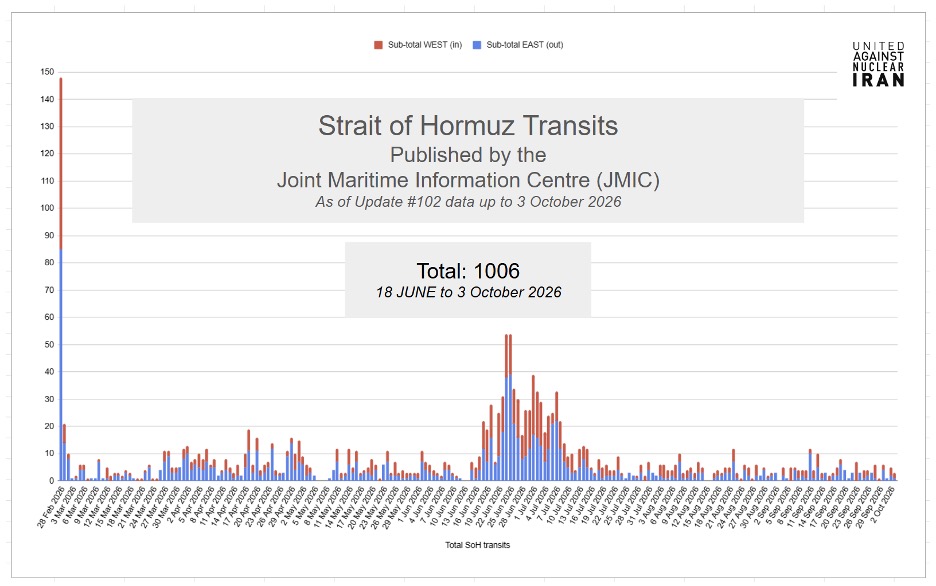Click the 'Total SoH transits' axis title
936x586 pixels.
(478, 545)
